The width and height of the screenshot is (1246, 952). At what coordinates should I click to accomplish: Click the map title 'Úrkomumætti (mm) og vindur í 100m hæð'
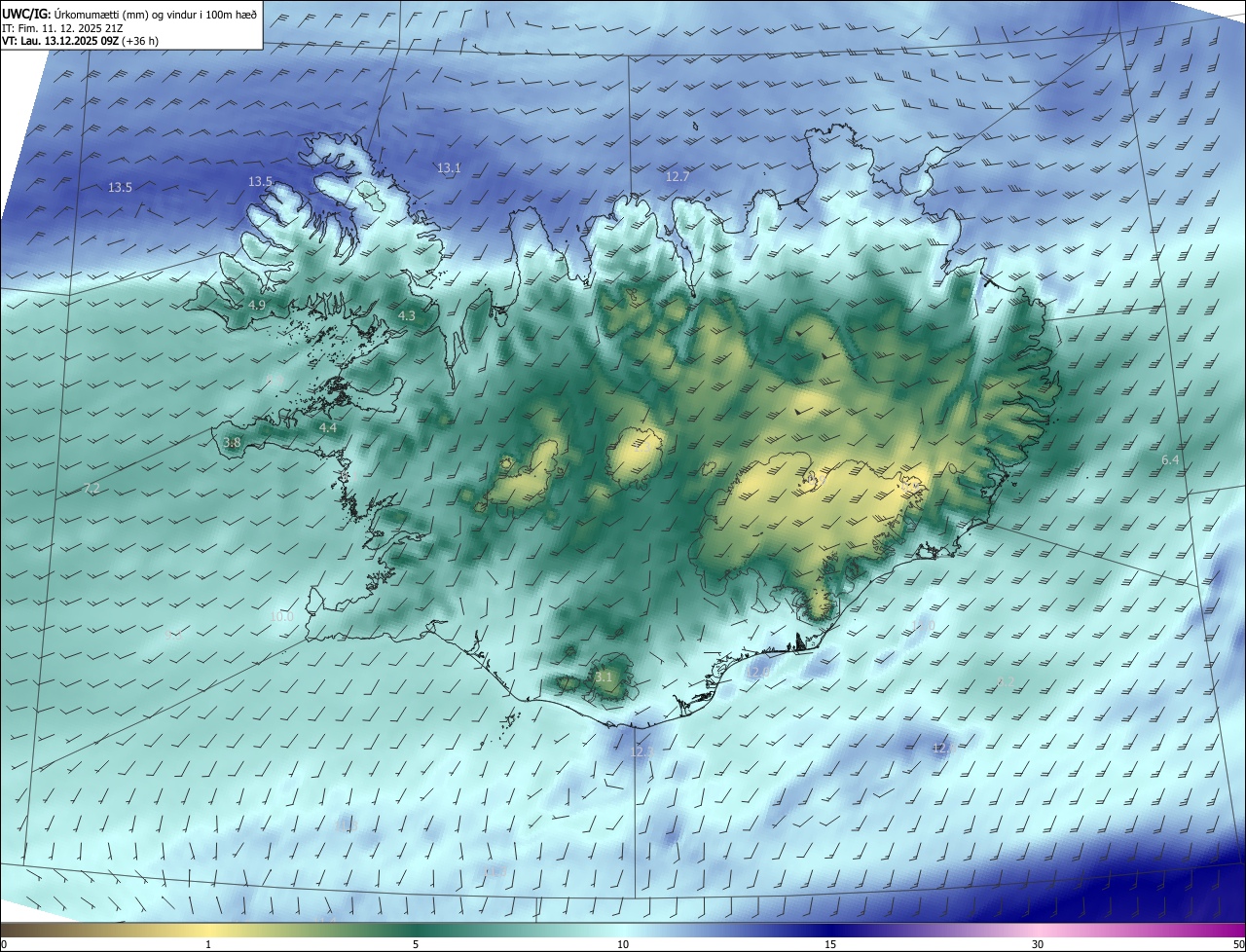[x=155, y=14]
